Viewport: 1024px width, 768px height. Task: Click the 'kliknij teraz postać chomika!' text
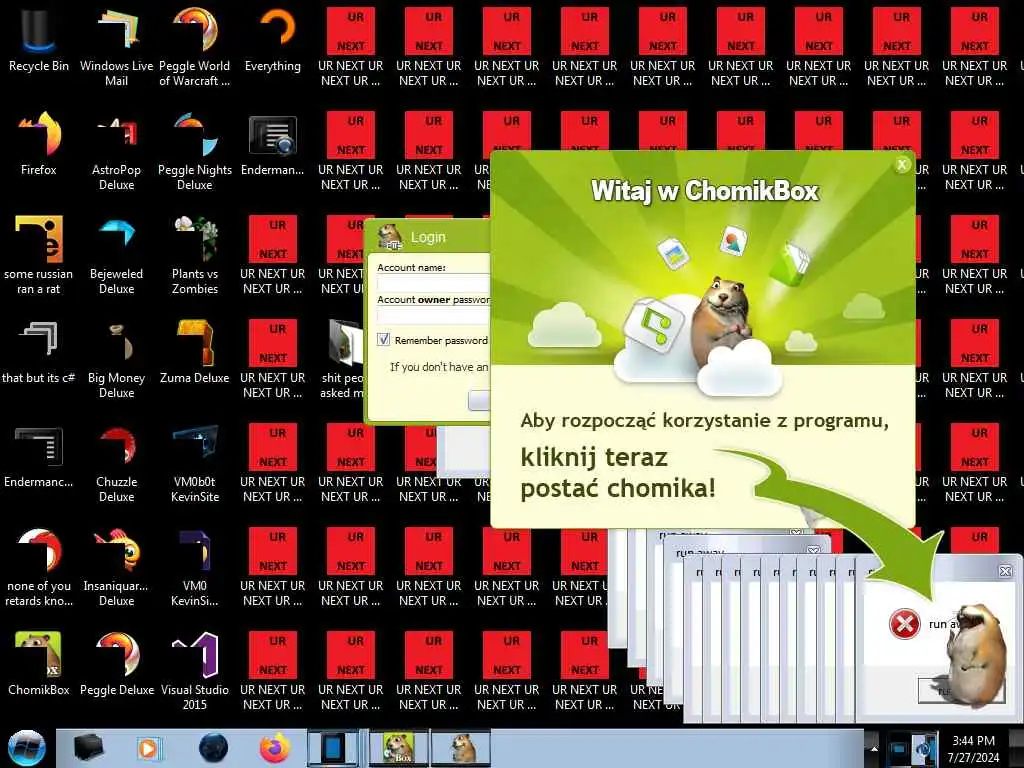click(618, 473)
